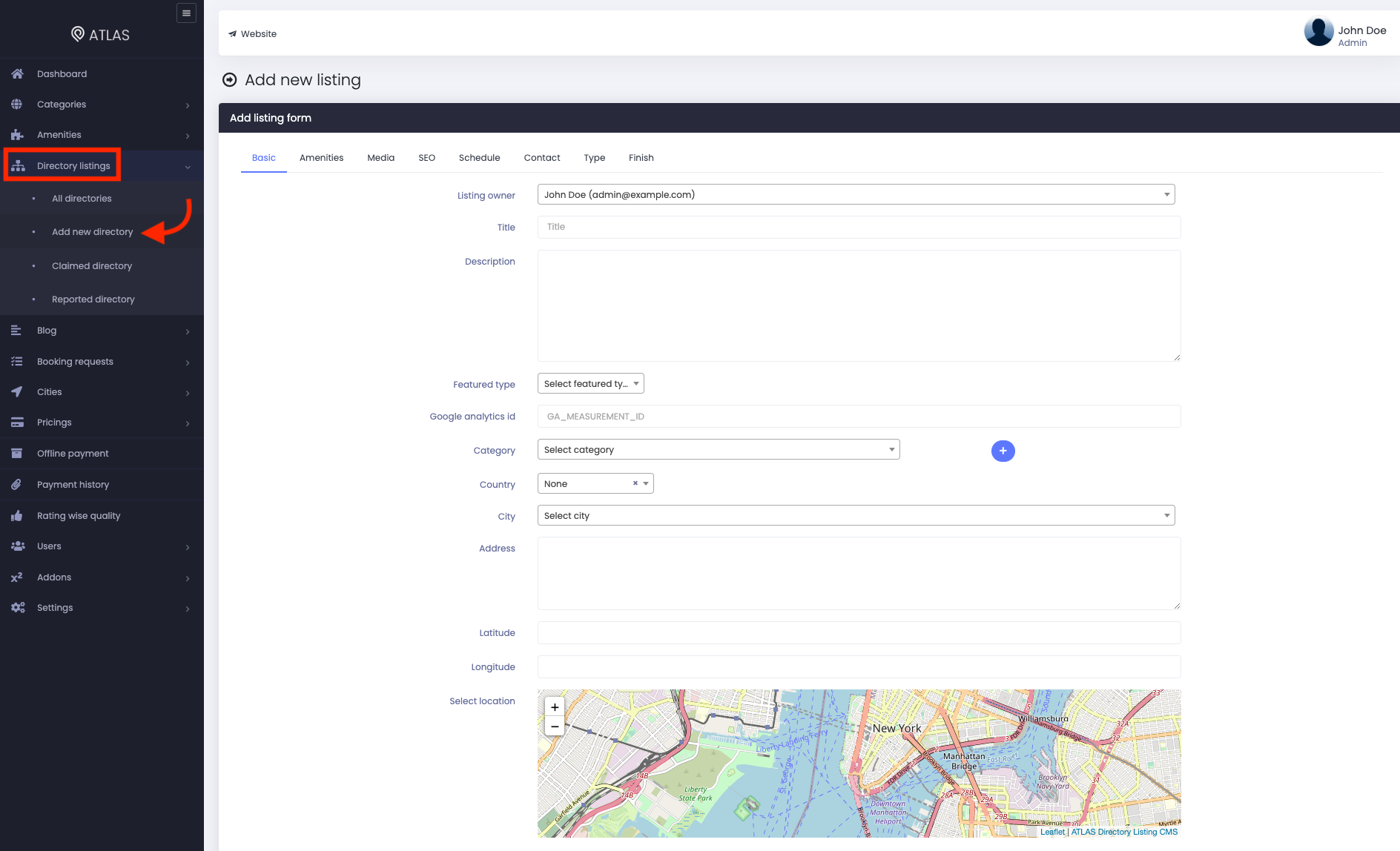Zoom in on the map
This screenshot has height=851, width=1400.
(555, 707)
